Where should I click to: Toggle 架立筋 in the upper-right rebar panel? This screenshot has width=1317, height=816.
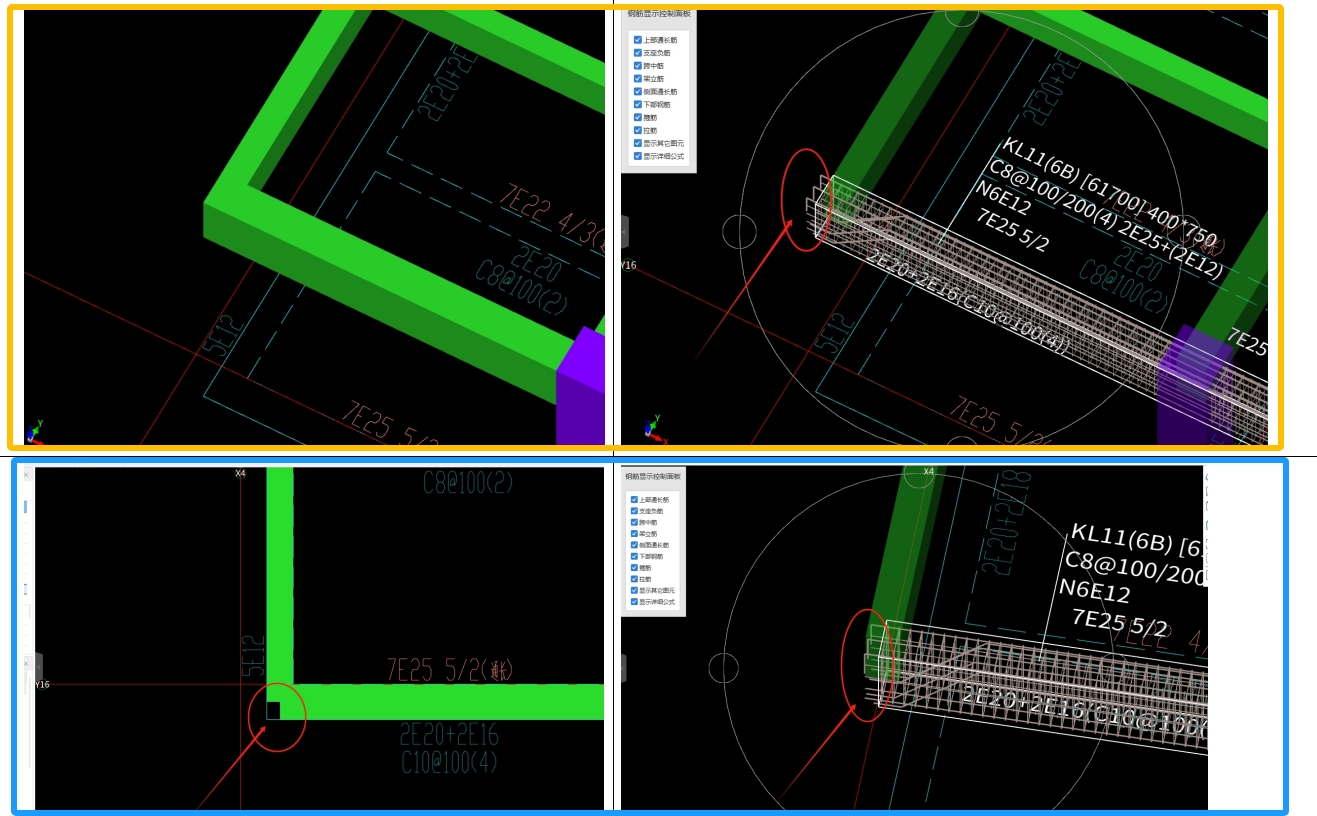[637, 78]
